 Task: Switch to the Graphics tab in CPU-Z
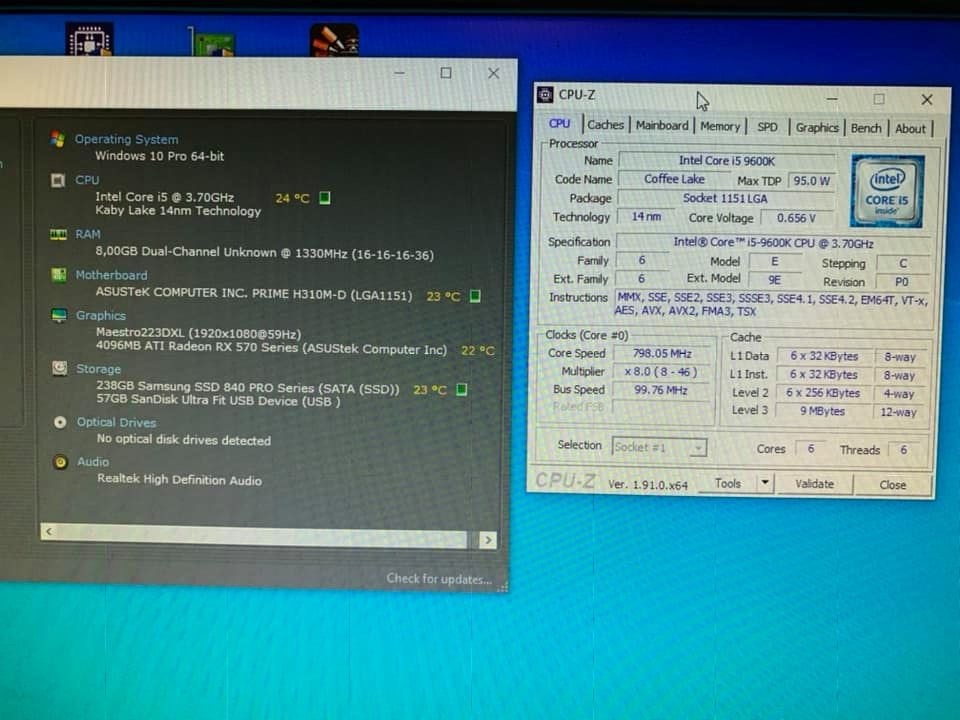tap(817, 127)
